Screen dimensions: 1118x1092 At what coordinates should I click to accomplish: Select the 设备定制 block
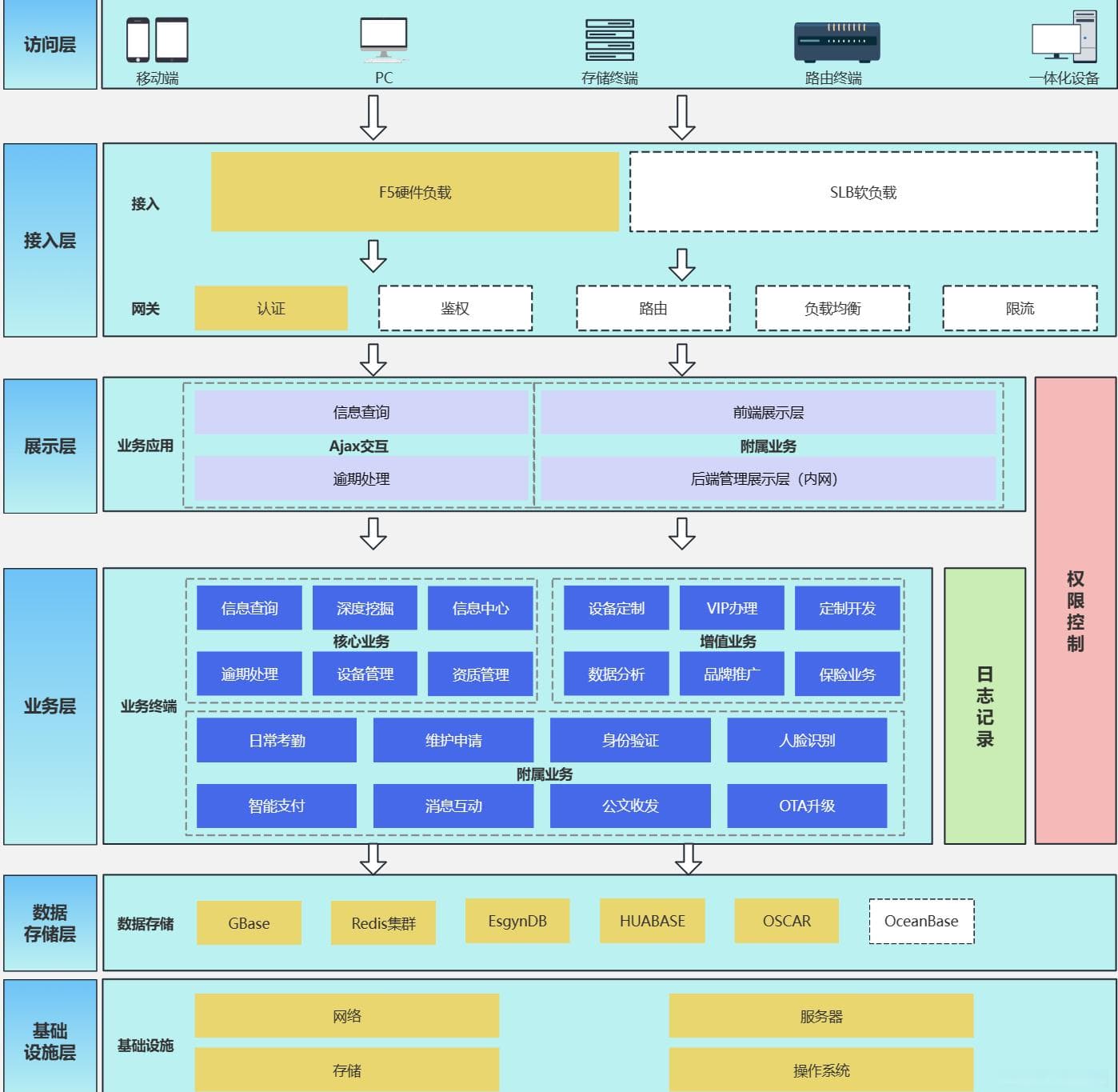(617, 608)
